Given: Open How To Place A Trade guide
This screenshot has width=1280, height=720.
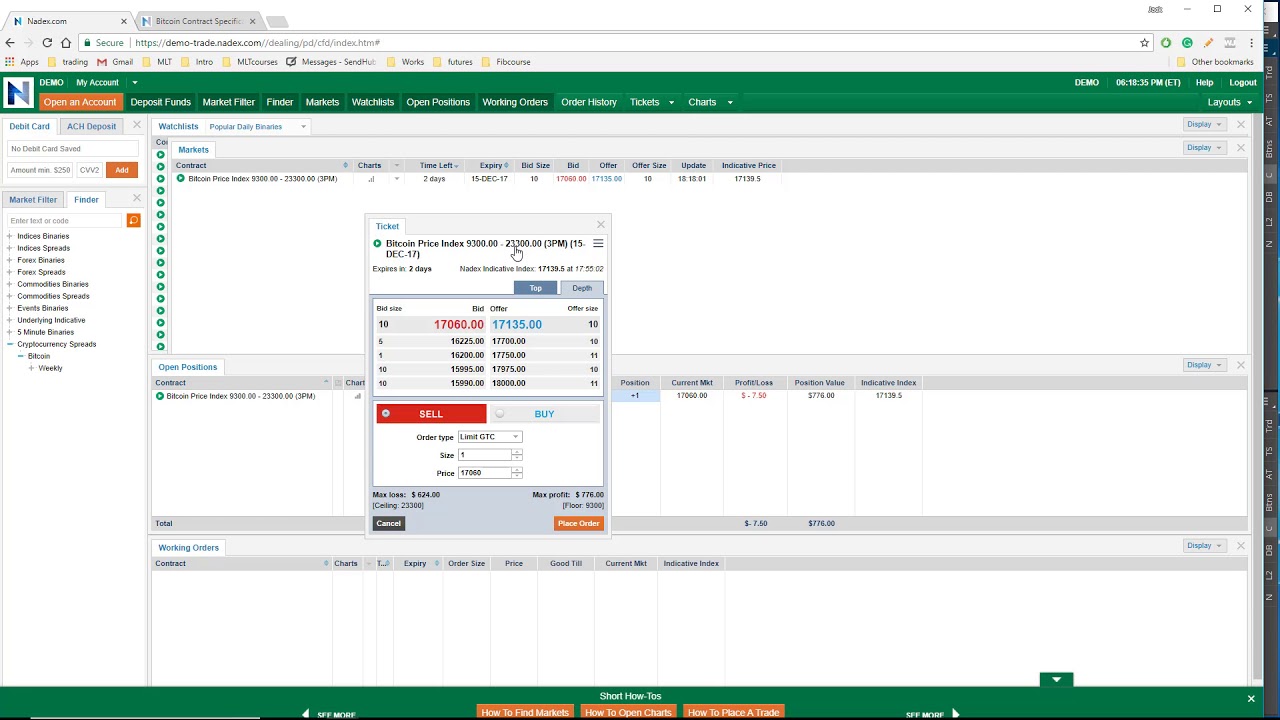Looking at the screenshot, I should (733, 712).
